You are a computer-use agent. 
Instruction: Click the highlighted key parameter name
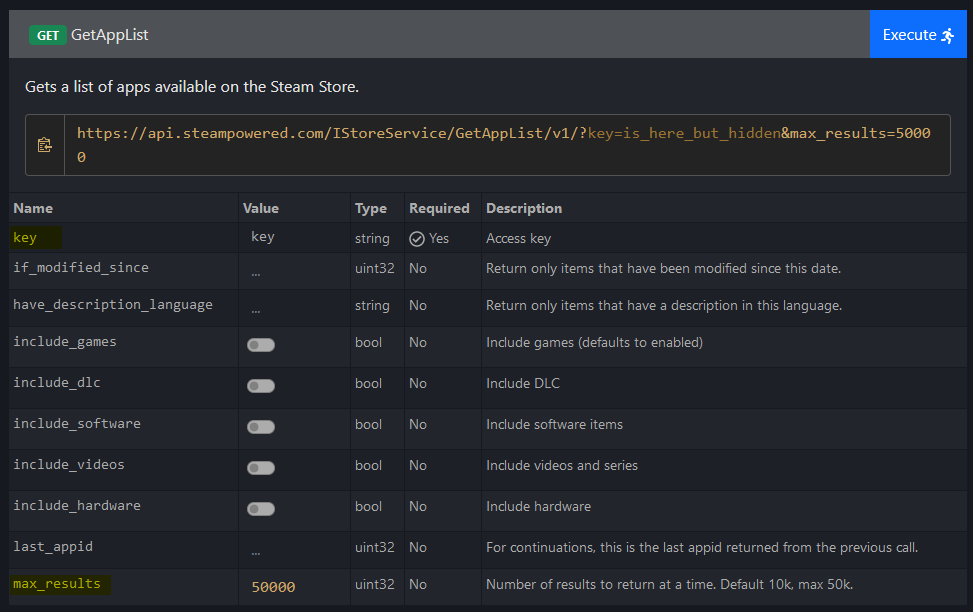tap(25, 238)
